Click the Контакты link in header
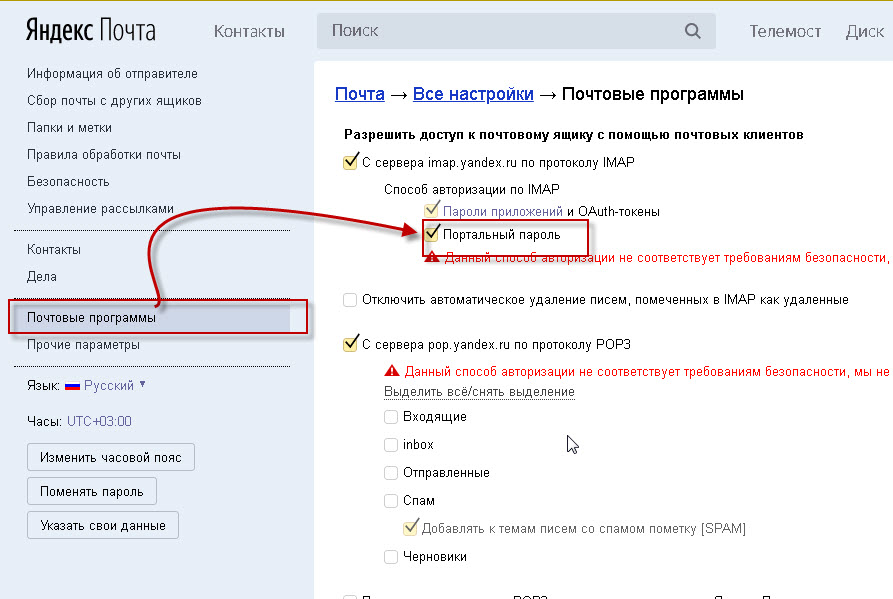Image resolution: width=893 pixels, height=599 pixels. click(x=249, y=31)
